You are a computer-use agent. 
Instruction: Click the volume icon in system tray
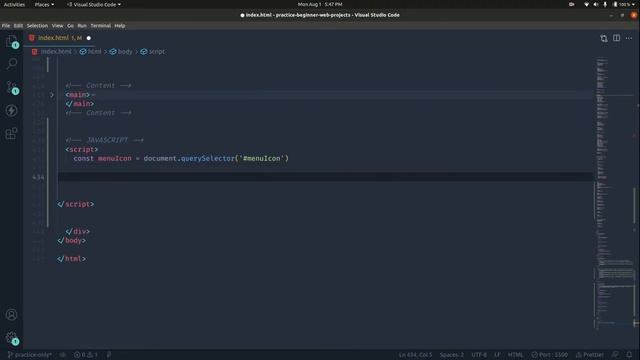(596, 4)
